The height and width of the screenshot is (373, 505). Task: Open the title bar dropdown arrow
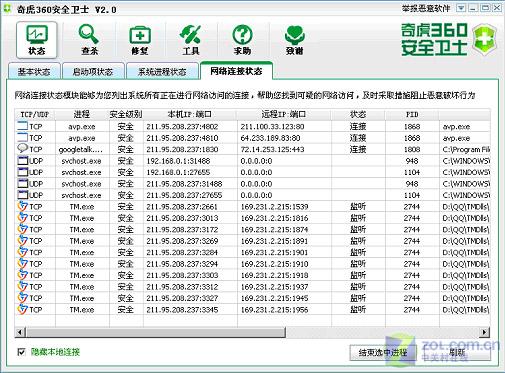tap(461, 8)
